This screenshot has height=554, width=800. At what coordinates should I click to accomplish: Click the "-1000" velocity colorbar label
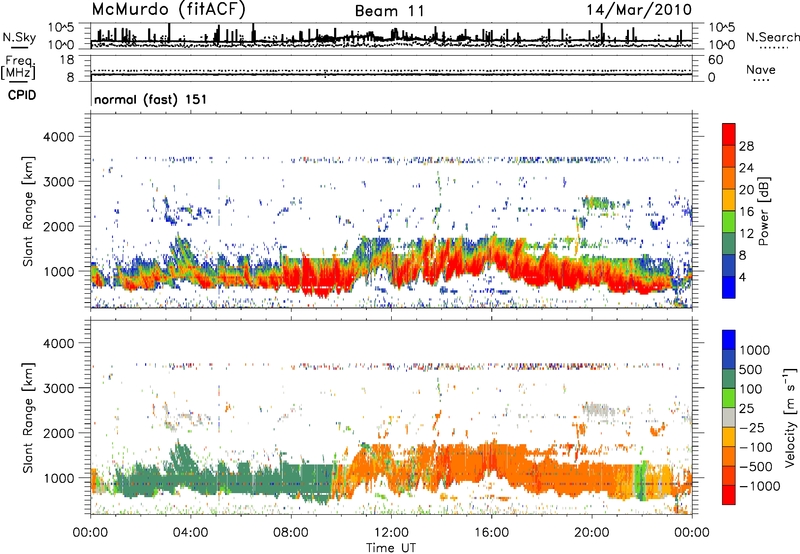click(759, 486)
